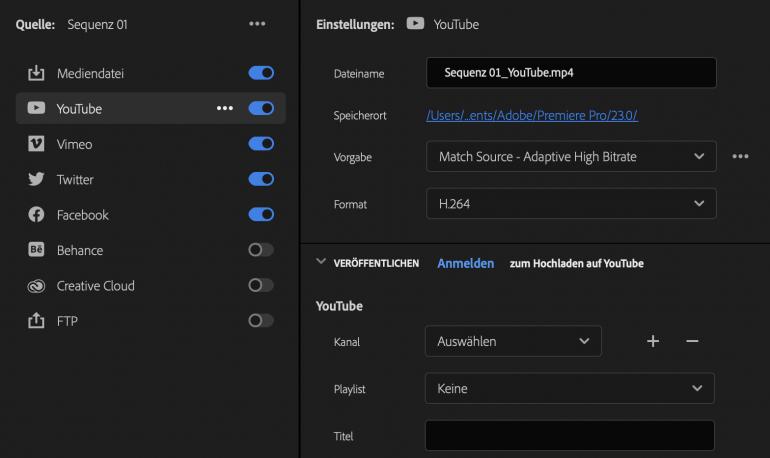Enable the Behance toggle

coord(261,250)
